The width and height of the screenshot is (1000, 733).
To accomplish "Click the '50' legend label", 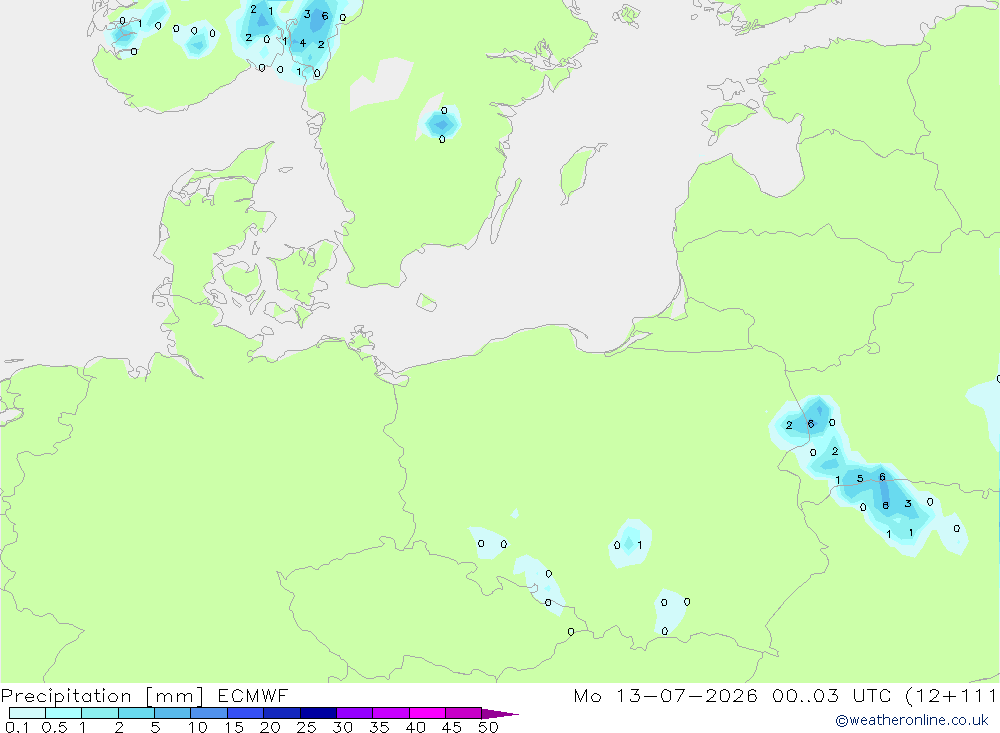I will [x=488, y=727].
